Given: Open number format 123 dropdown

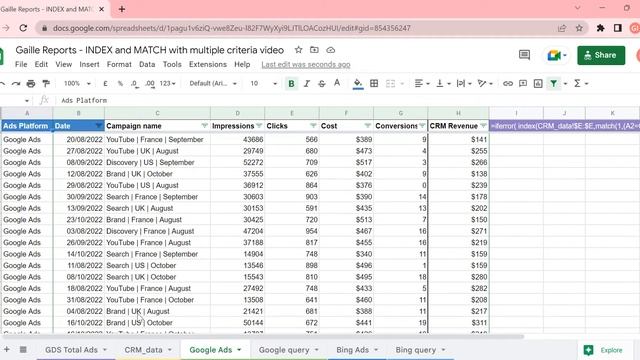Looking at the screenshot, I should (x=167, y=84).
